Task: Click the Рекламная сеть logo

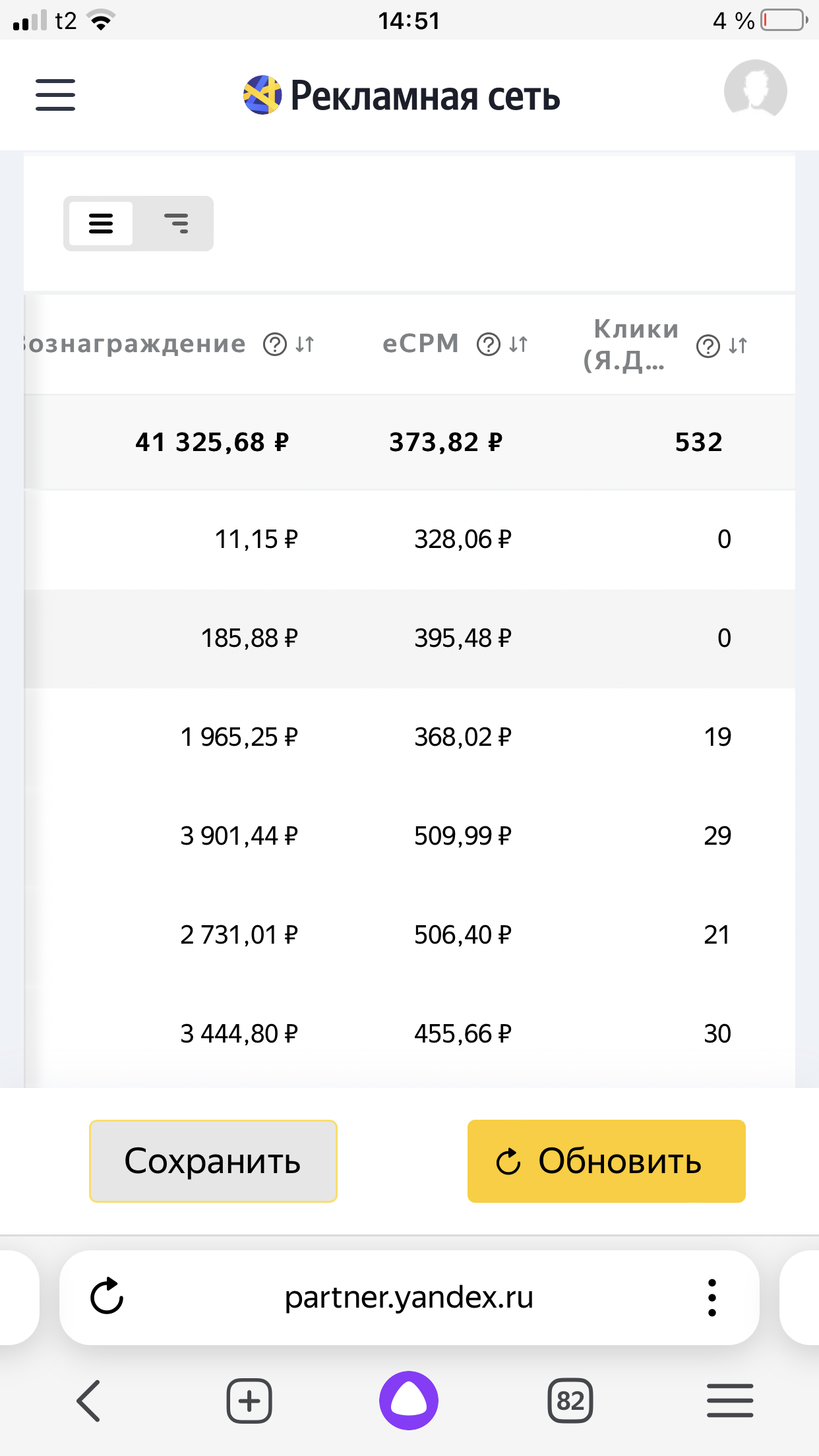Action: point(402,95)
